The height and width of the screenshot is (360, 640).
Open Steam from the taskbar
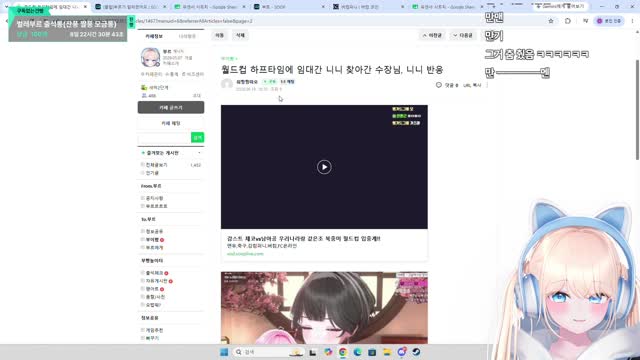click(416, 352)
